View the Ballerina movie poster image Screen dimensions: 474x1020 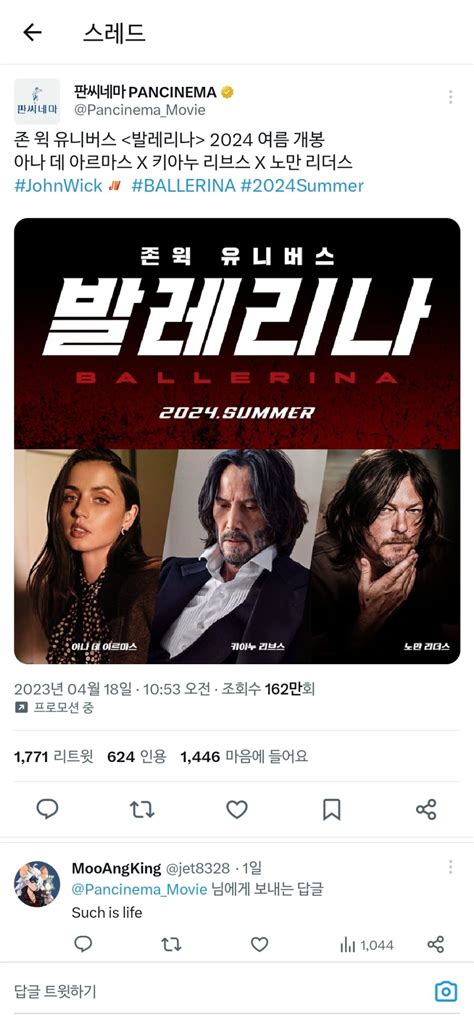(x=237, y=440)
